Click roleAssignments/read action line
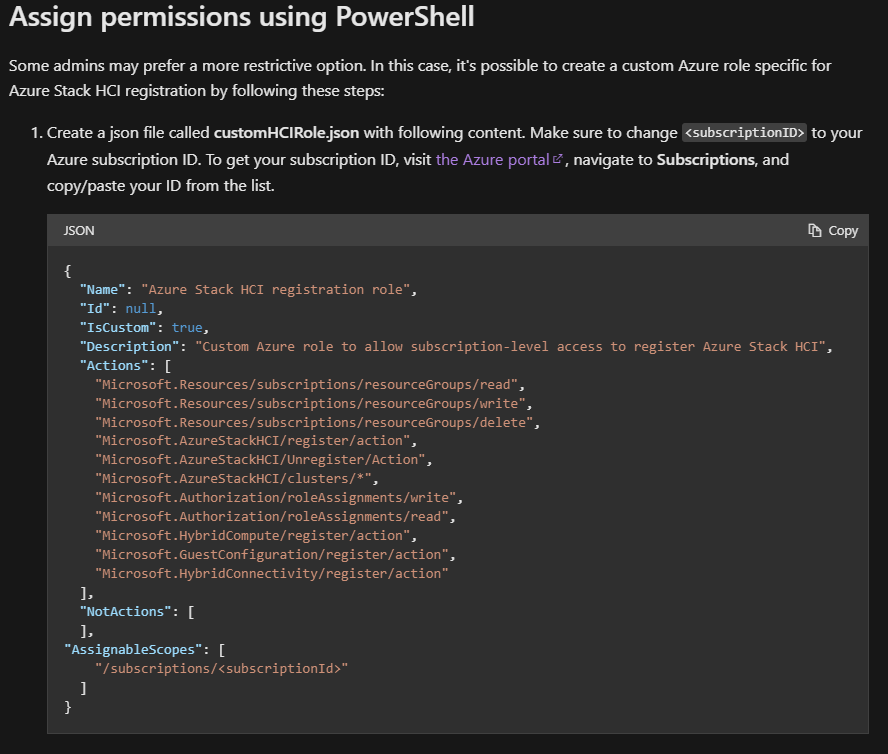Screen dimensions: 888x754 (272, 517)
